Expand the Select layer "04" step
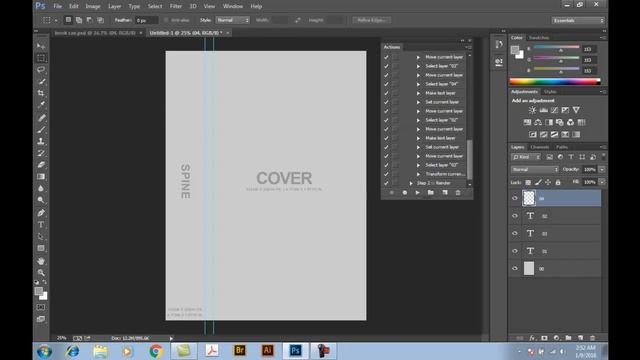The image size is (640, 360). pyautogui.click(x=418, y=84)
